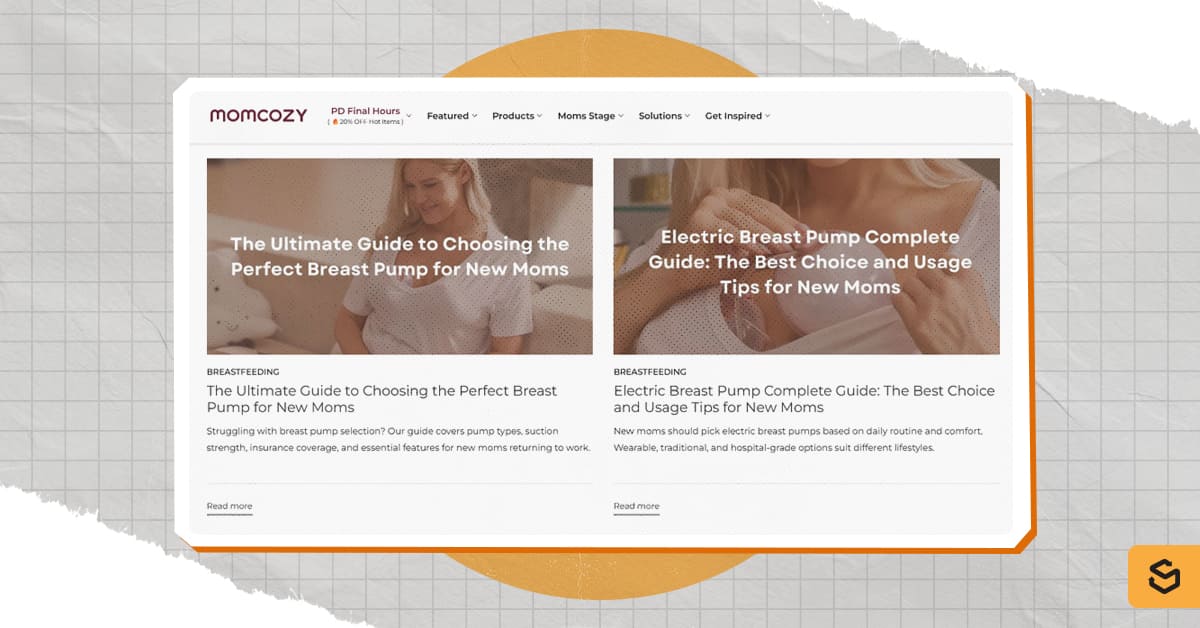Click the Momcozy logo
The width and height of the screenshot is (1200, 628).
[258, 116]
